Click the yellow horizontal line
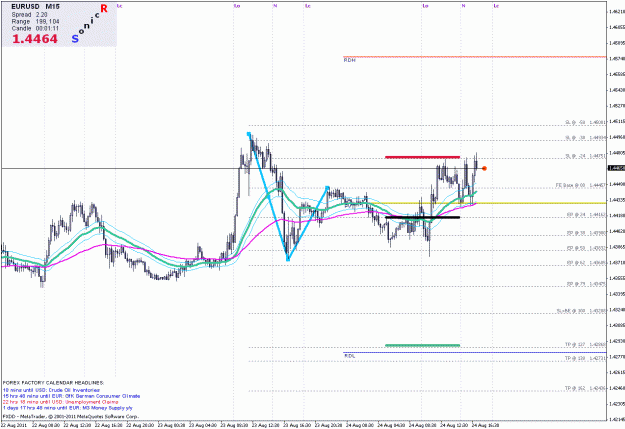This screenshot has height=429, width=625. point(486,203)
